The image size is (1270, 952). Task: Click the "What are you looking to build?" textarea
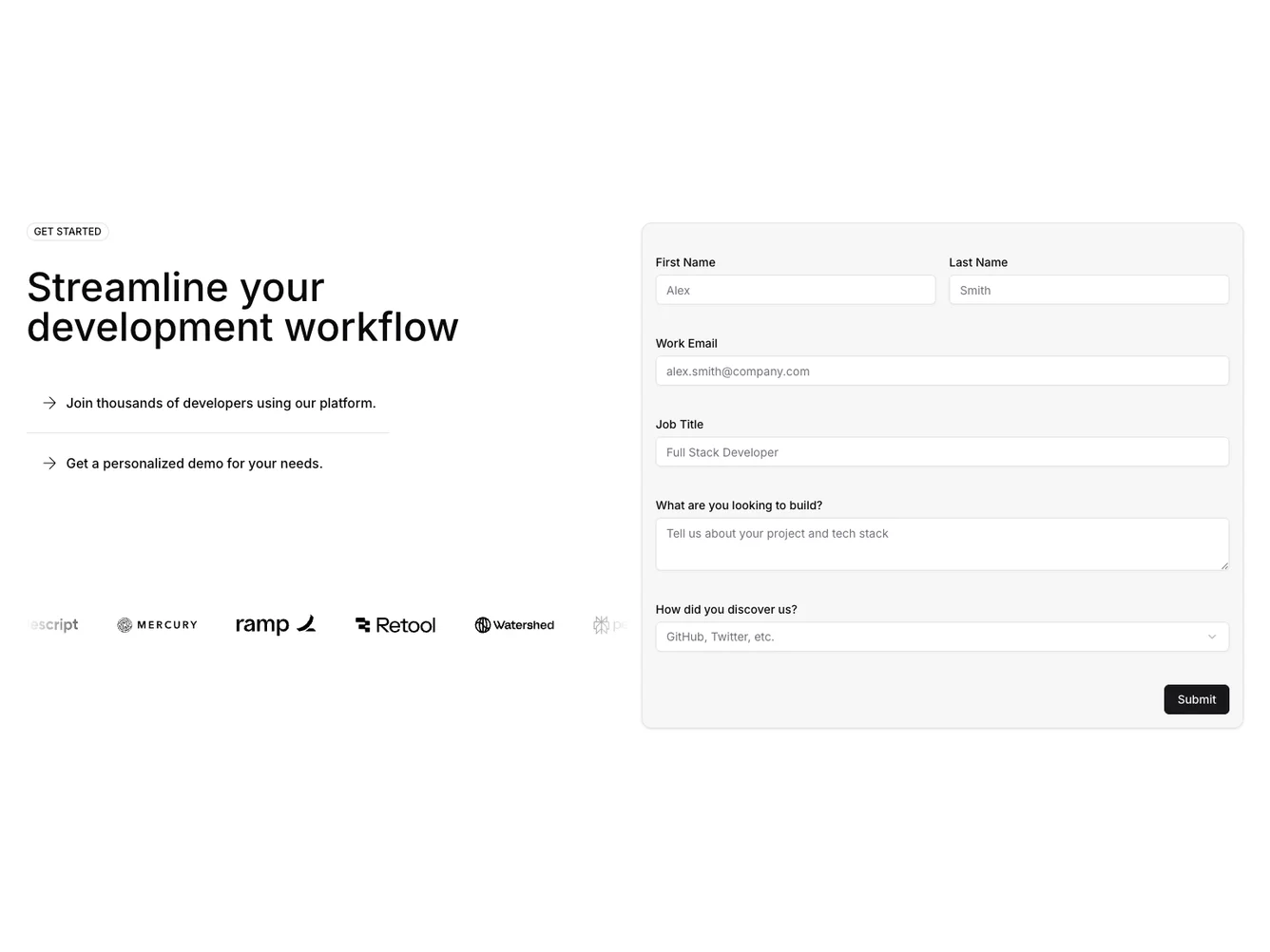(x=941, y=544)
